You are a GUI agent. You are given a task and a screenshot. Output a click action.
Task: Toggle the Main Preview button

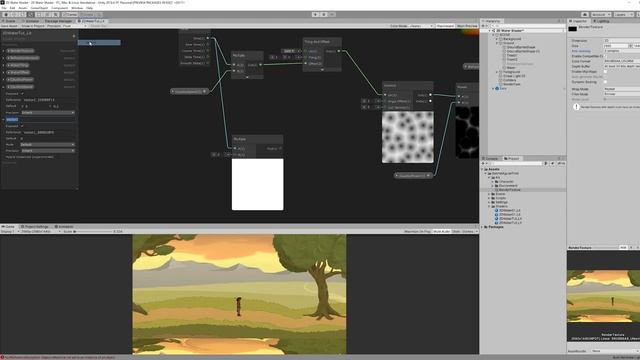[x=467, y=26]
